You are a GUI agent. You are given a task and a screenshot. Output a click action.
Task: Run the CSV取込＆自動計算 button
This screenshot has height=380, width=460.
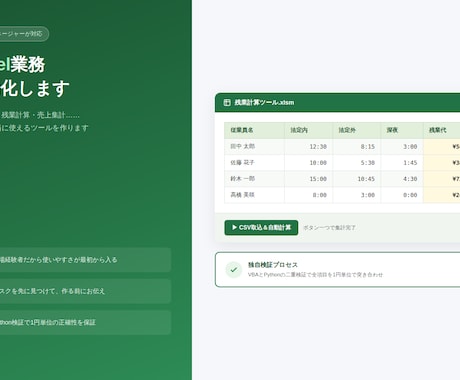click(261, 228)
